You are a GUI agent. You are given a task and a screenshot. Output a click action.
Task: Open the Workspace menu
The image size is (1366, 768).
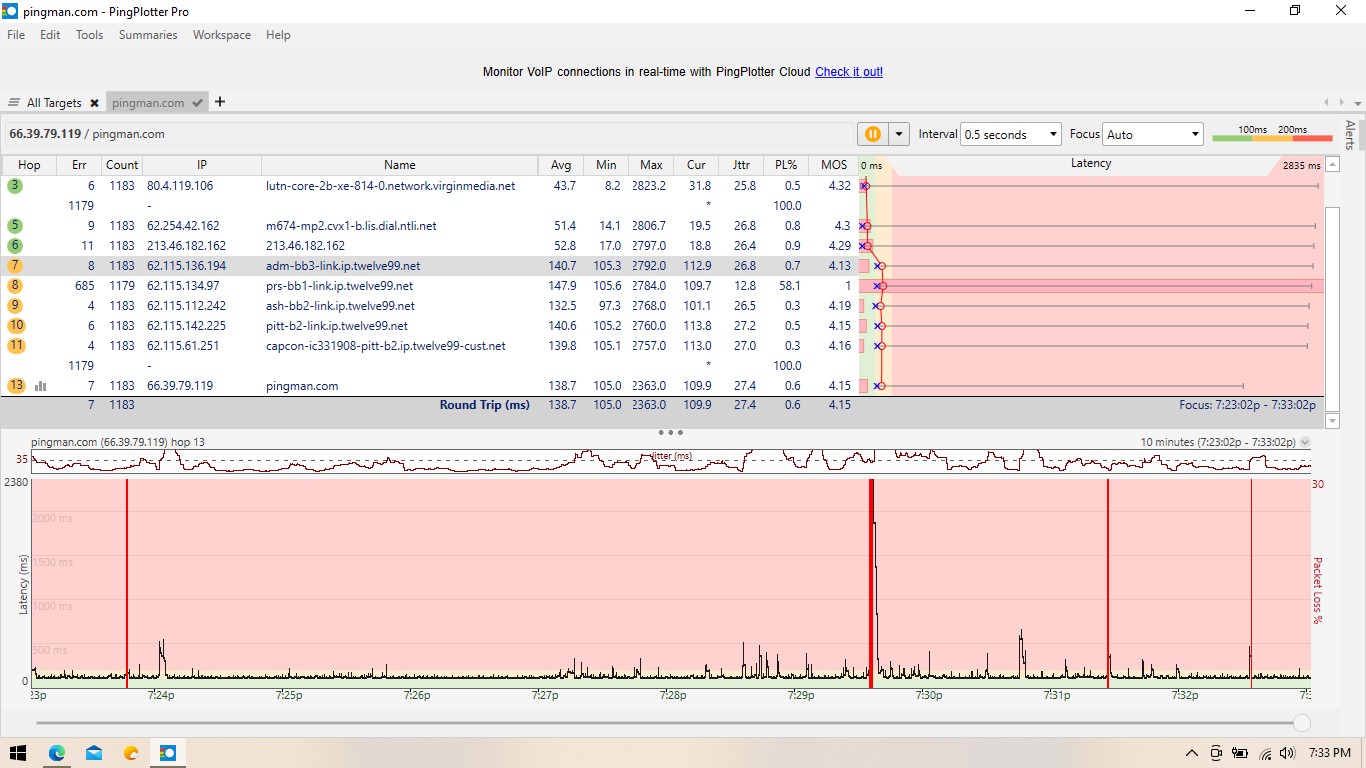[x=222, y=35]
